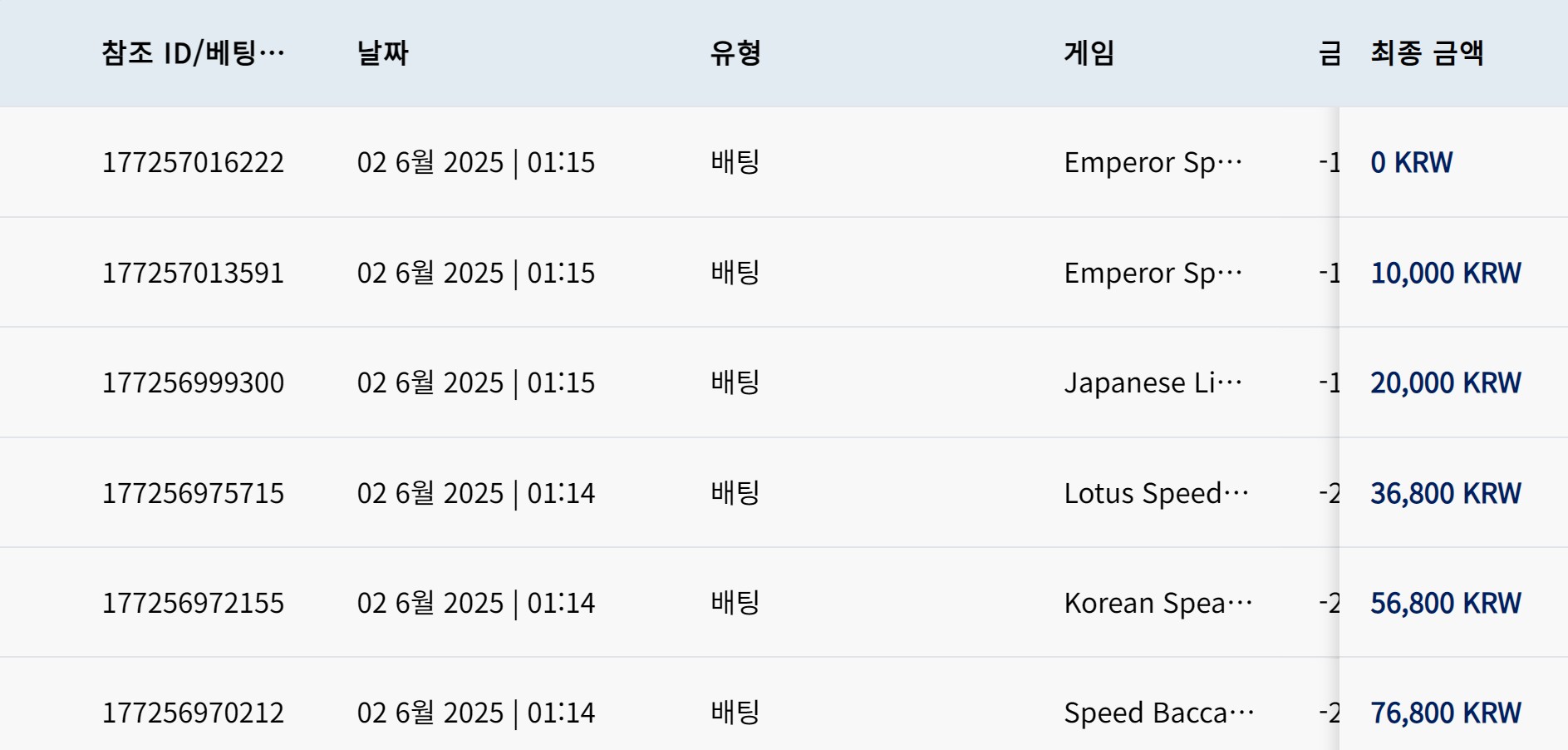
Task: Click the 76,800 KRW final amount
Action: click(1446, 713)
